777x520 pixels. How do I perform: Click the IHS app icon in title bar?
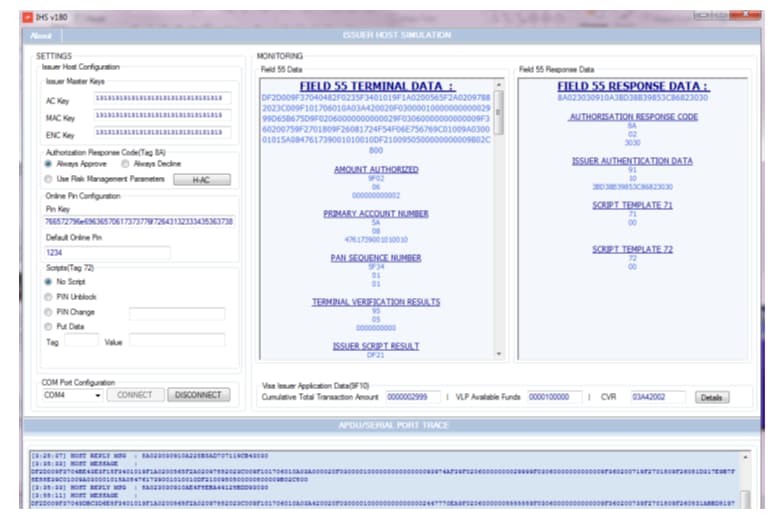click(27, 18)
